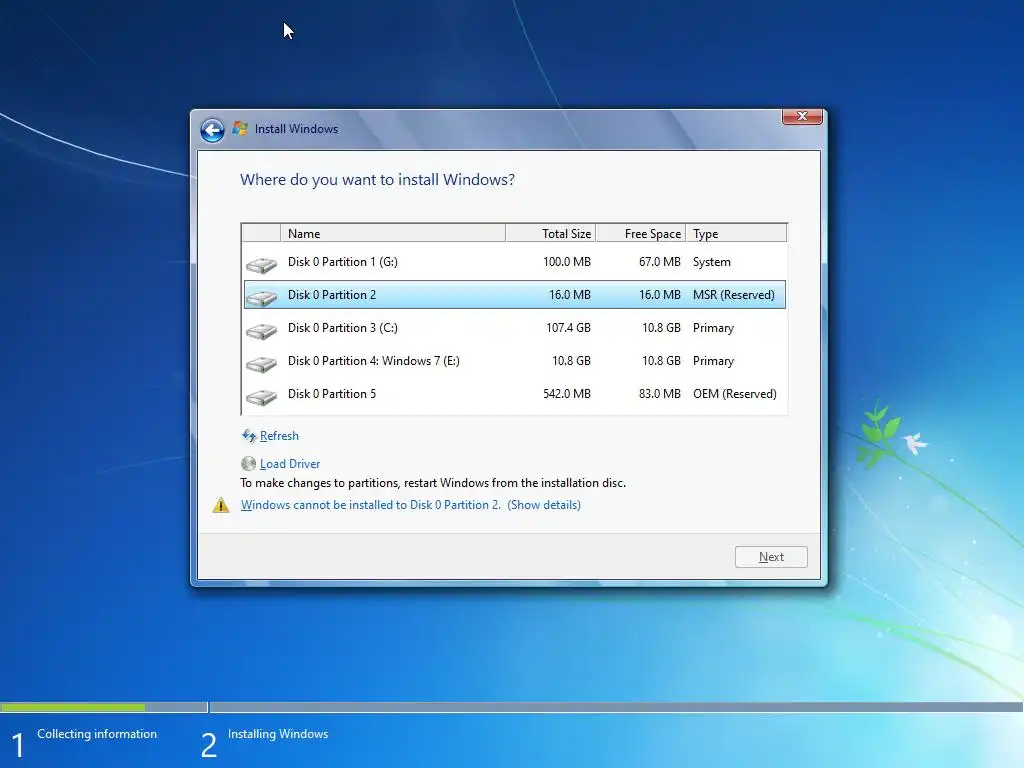Click the 100.0 MB total size cell
The width and height of the screenshot is (1024, 768).
[567, 262]
